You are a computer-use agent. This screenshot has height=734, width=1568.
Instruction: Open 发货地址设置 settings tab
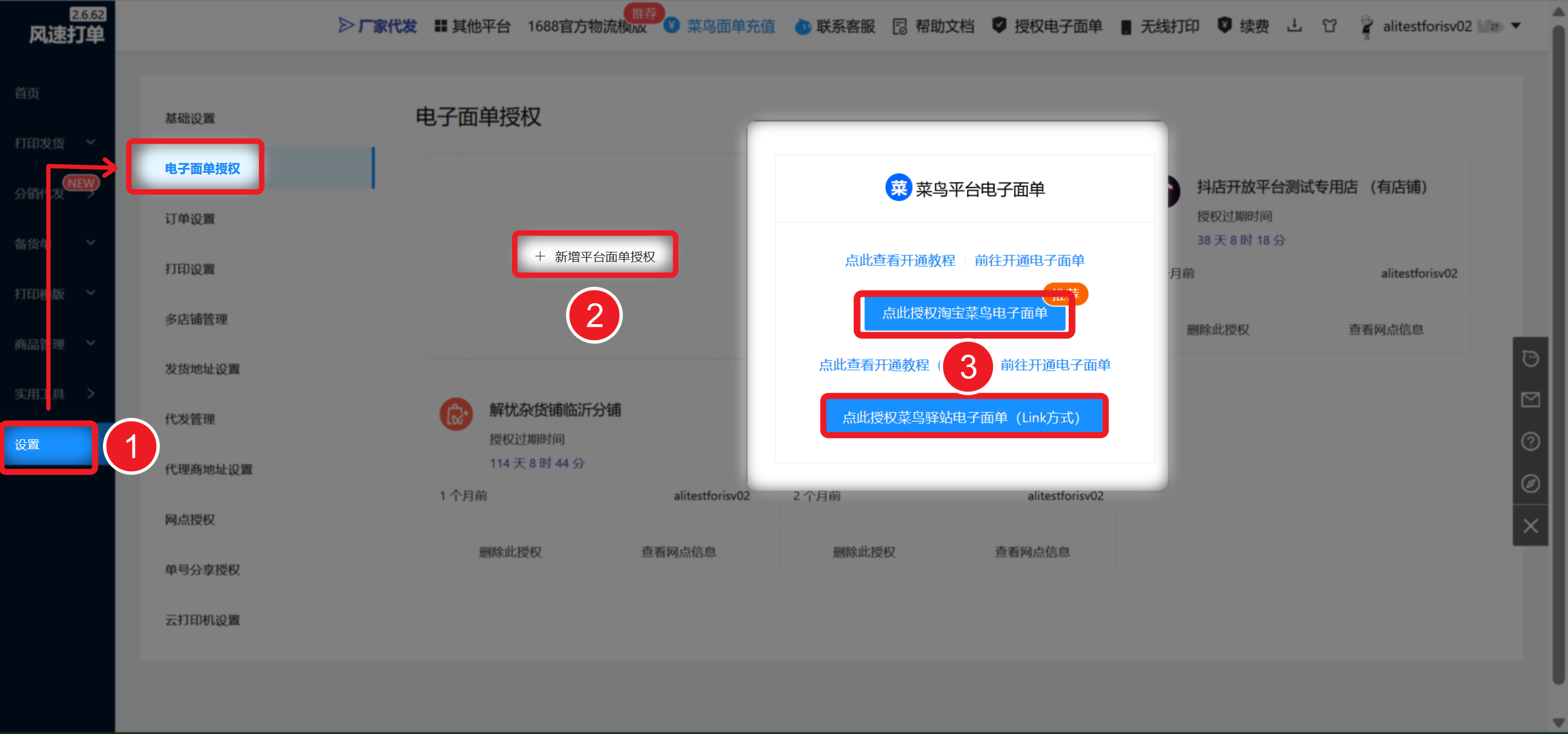(x=202, y=369)
